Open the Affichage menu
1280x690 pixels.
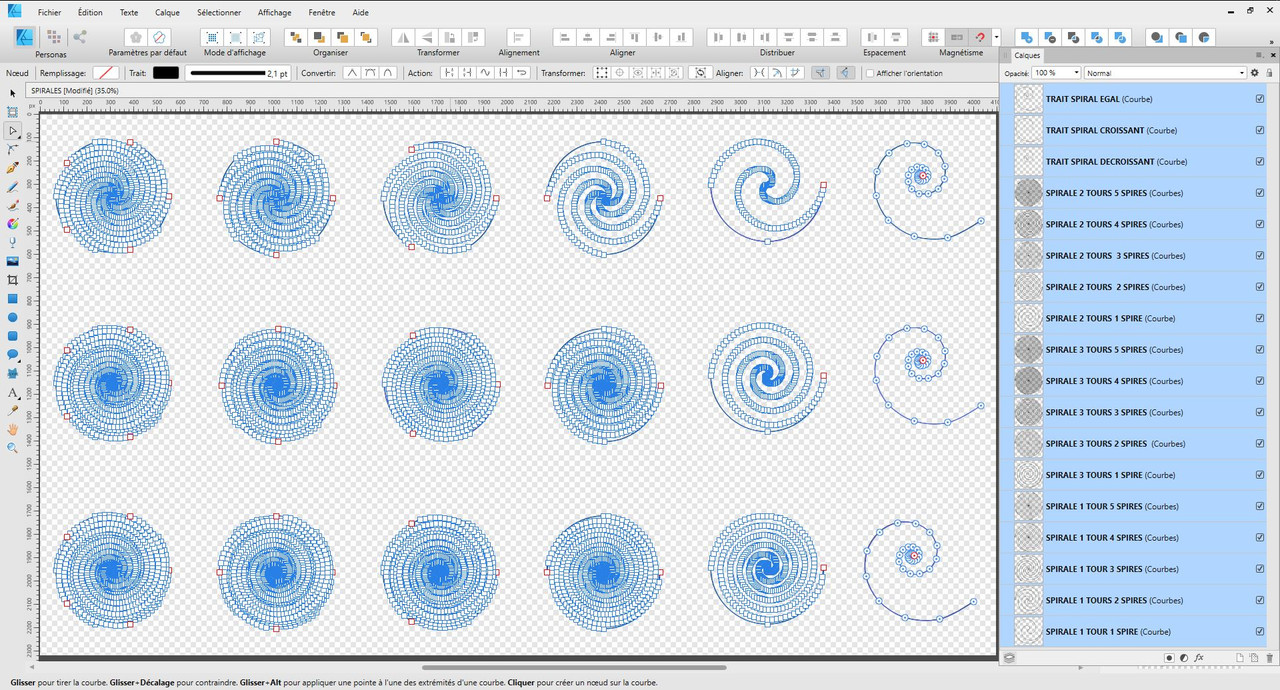tap(274, 13)
